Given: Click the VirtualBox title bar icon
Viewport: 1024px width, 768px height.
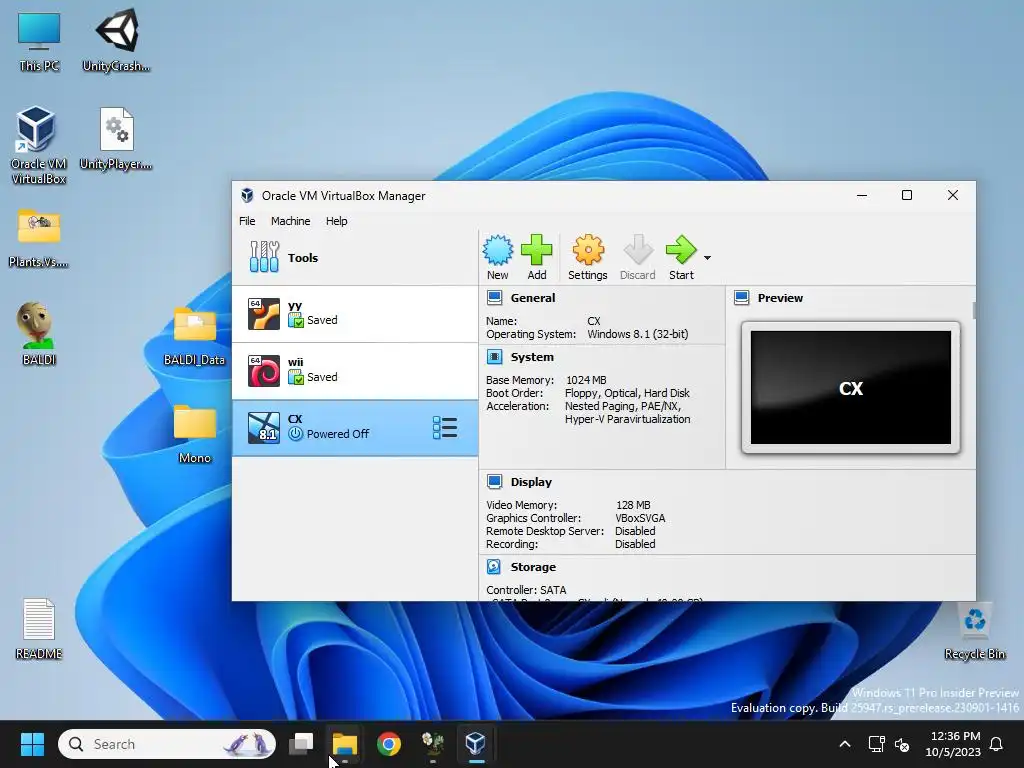Looking at the screenshot, I should [x=247, y=195].
